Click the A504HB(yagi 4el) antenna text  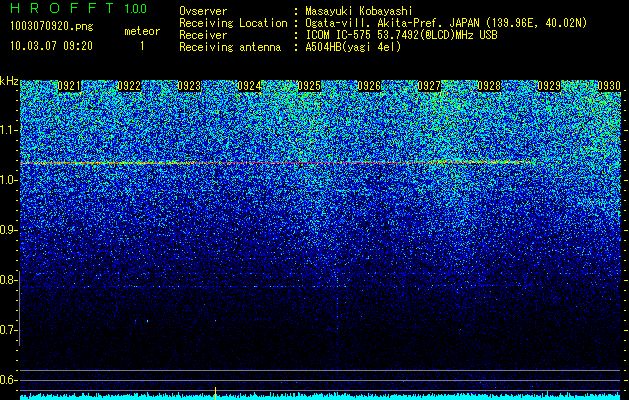tap(353, 47)
